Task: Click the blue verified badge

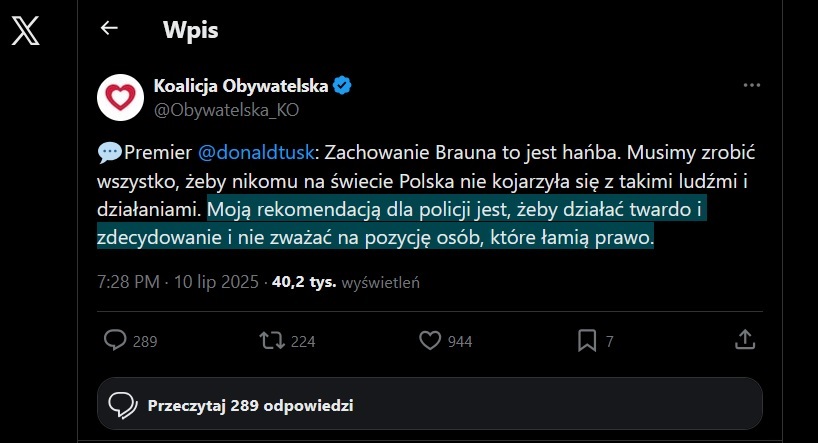Action: [x=342, y=86]
